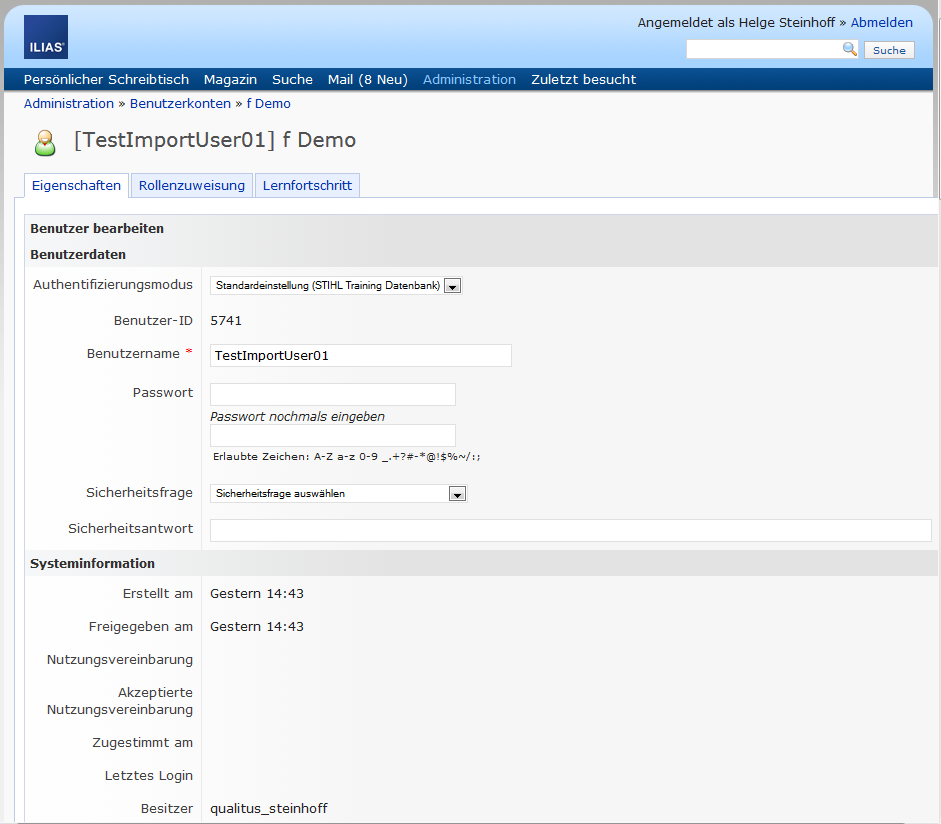941x824 pixels.
Task: Go to Magazin in navigation bar
Action: (x=230, y=80)
